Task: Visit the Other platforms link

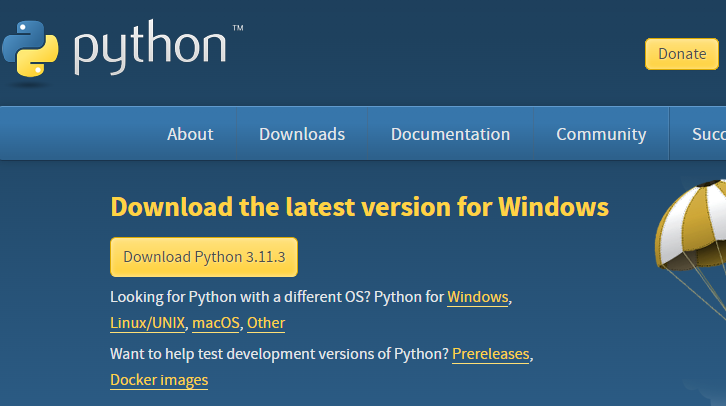Action: 266,323
